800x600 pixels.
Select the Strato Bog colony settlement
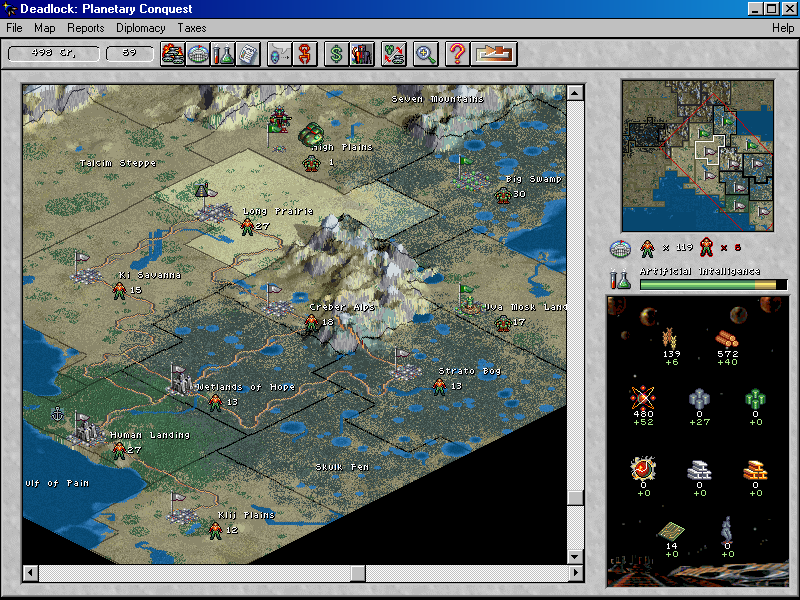[406, 371]
